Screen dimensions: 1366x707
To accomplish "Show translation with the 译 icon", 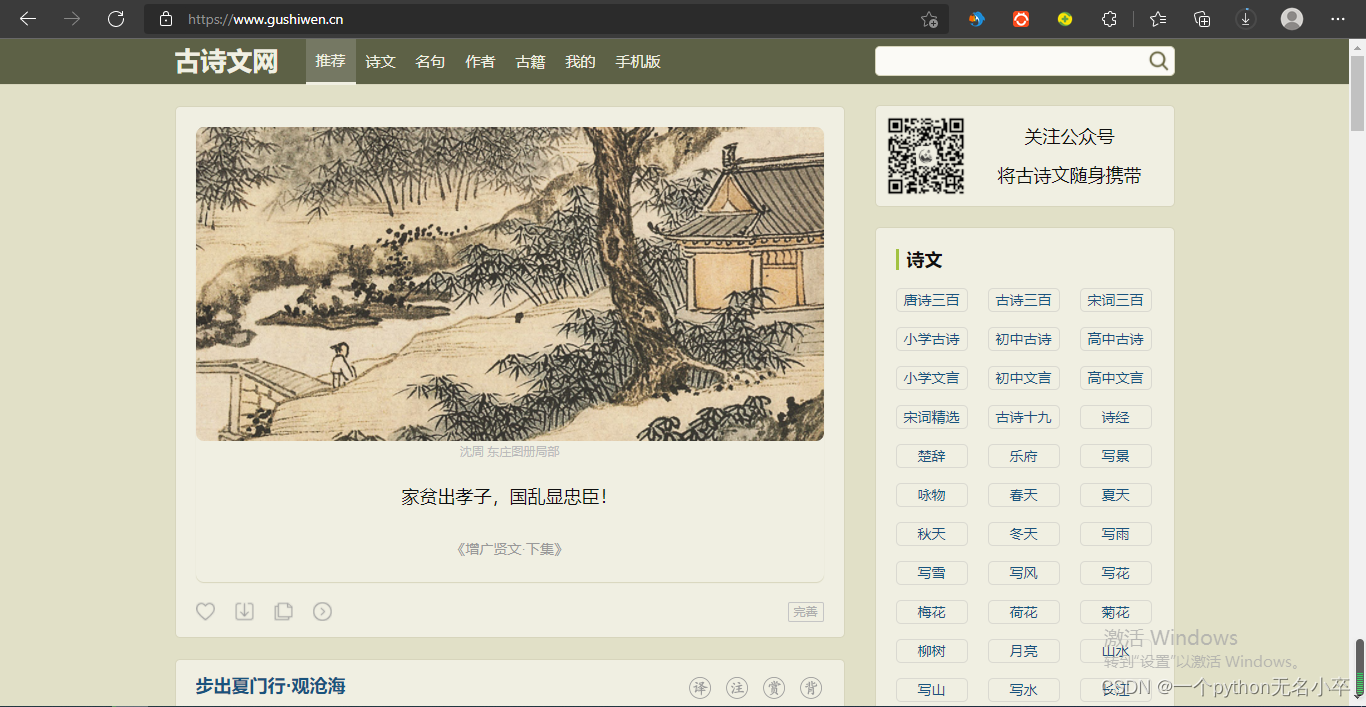I will click(700, 688).
